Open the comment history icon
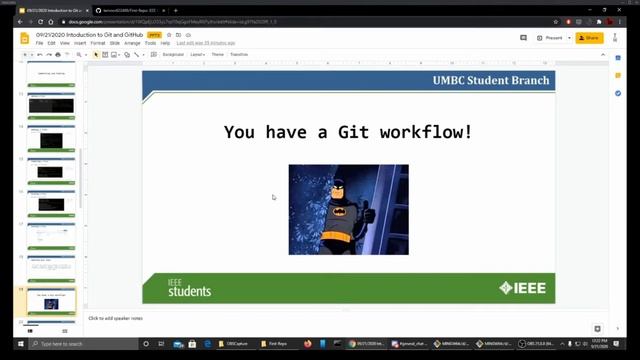 tap(523, 38)
